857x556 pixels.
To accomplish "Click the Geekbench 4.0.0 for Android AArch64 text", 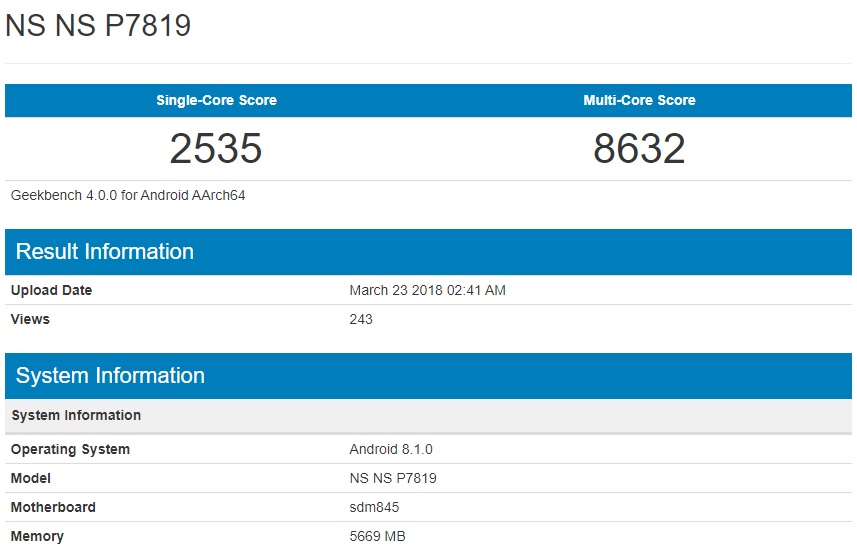I will (x=128, y=196).
